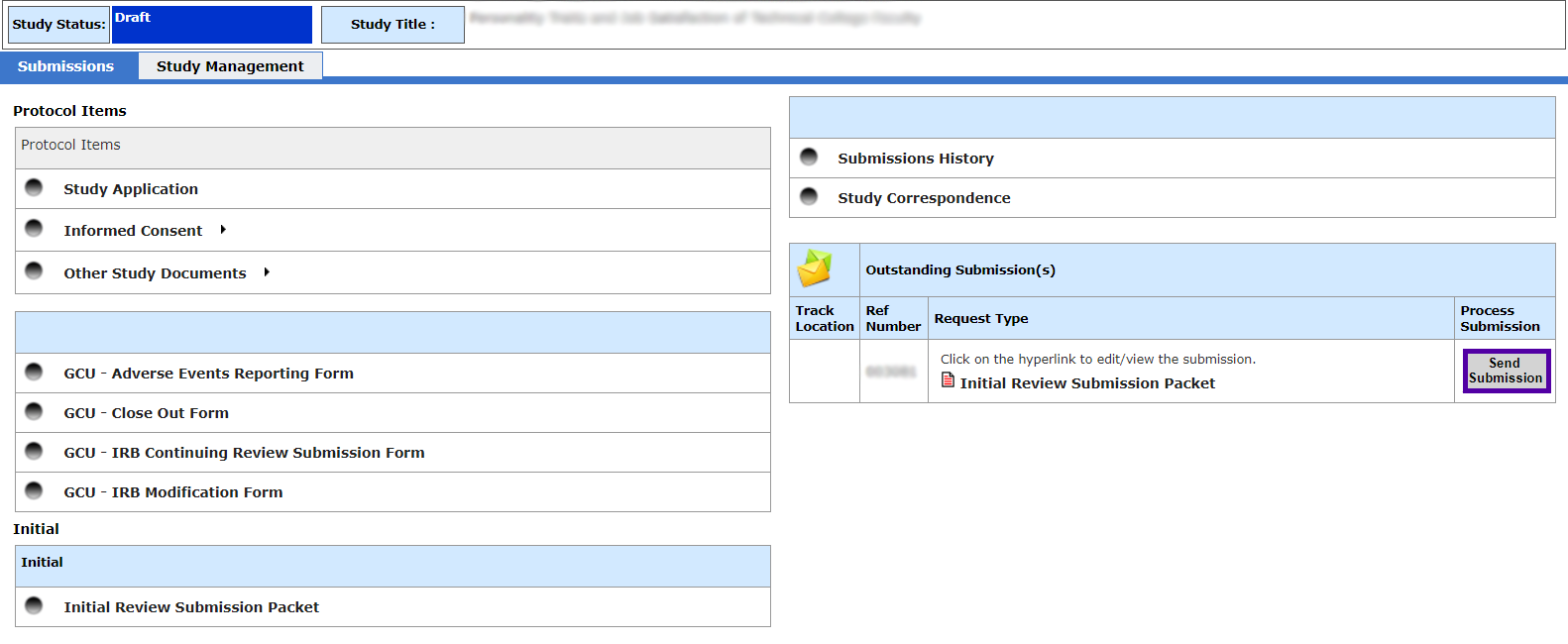Image resolution: width=1568 pixels, height=644 pixels.
Task: Click the blue Draft study status field
Action: pos(212,25)
